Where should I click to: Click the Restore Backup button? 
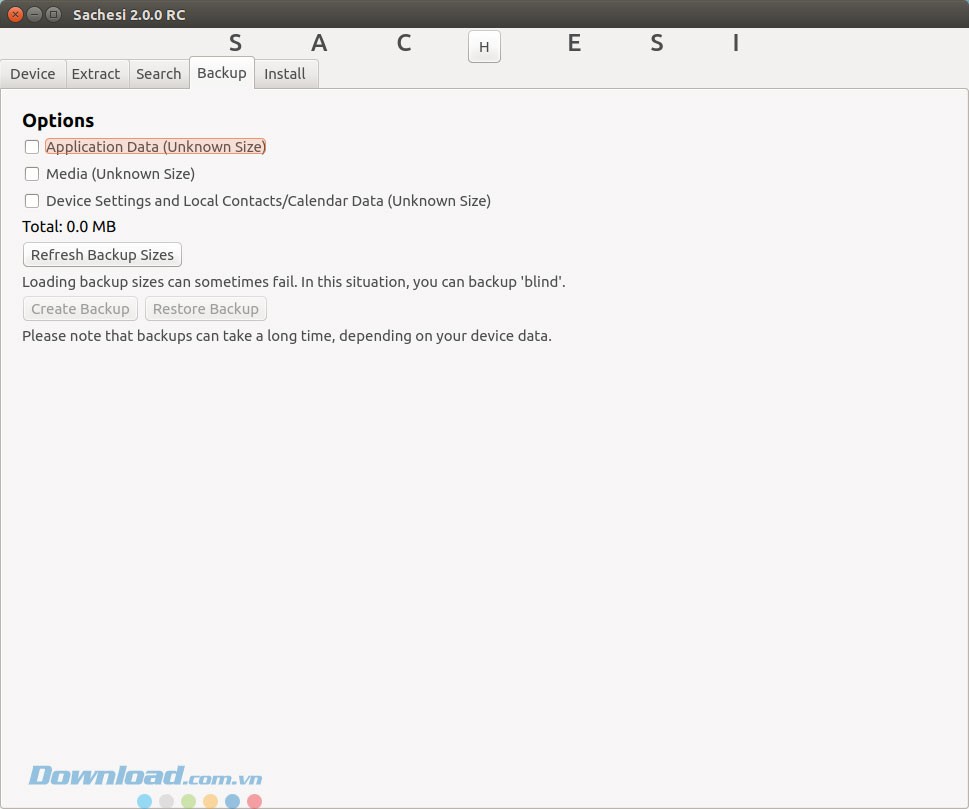(206, 309)
